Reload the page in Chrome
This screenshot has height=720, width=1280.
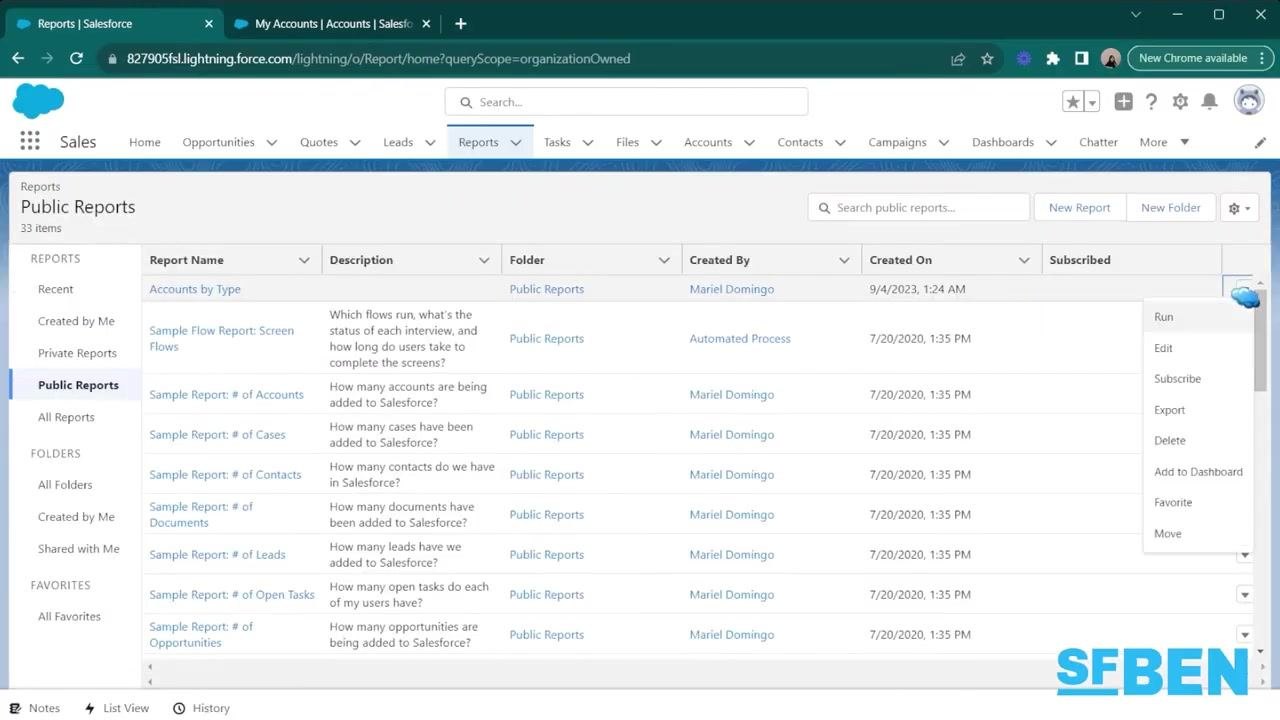(76, 59)
